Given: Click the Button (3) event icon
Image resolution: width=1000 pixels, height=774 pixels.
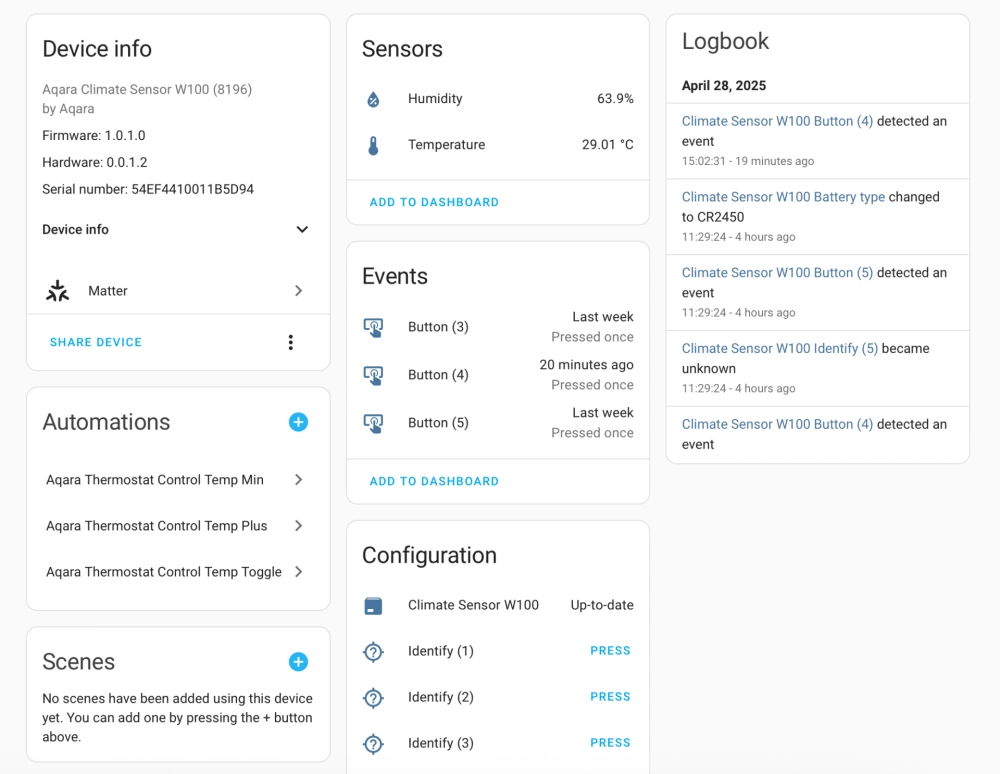Looking at the screenshot, I should click(373, 327).
